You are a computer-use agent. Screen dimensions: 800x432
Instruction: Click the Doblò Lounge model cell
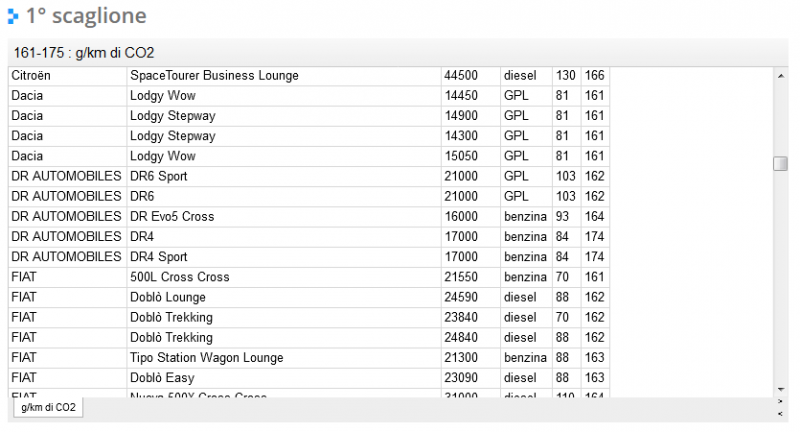point(168,297)
